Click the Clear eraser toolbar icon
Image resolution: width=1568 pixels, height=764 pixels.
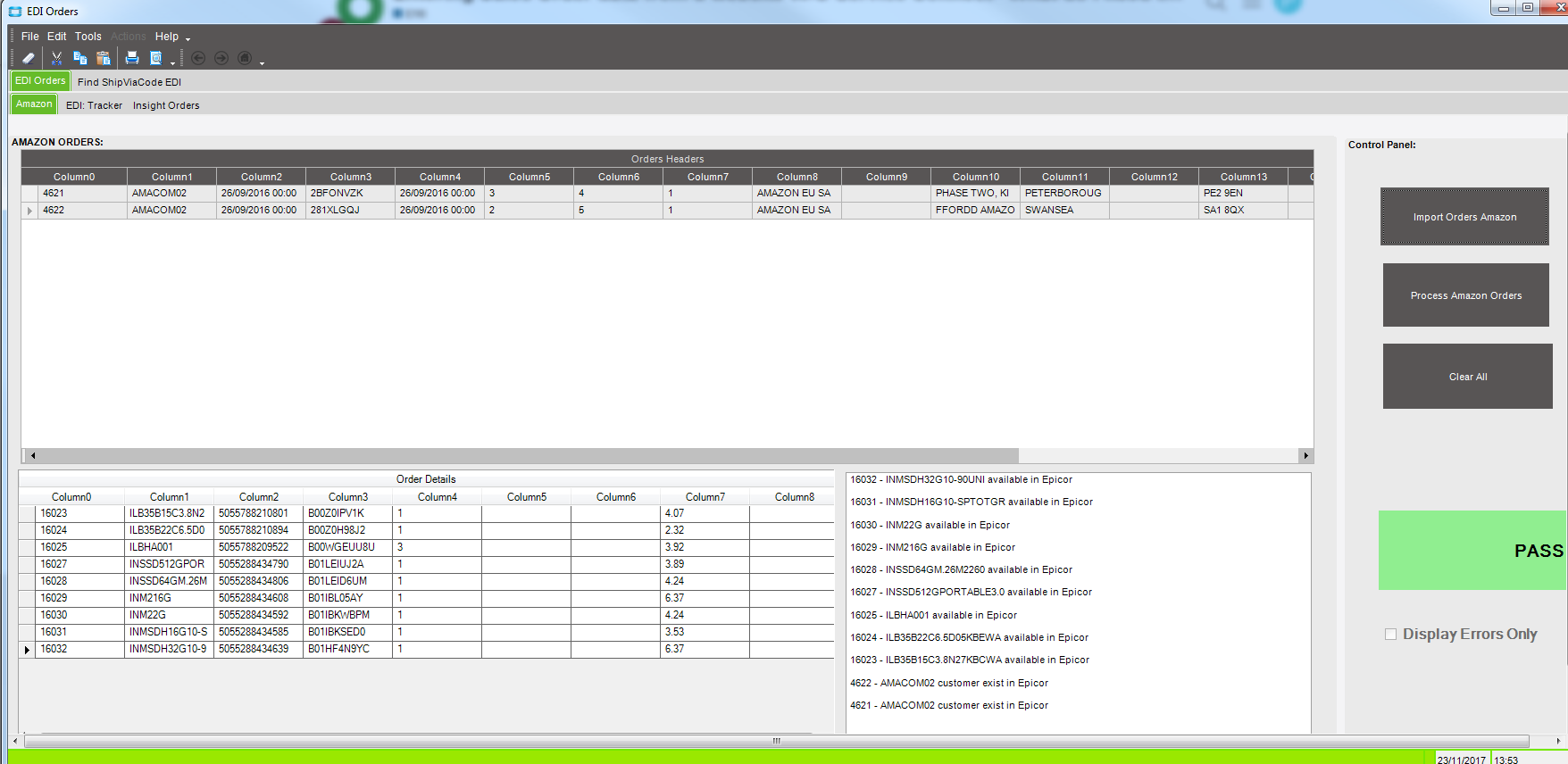29,58
